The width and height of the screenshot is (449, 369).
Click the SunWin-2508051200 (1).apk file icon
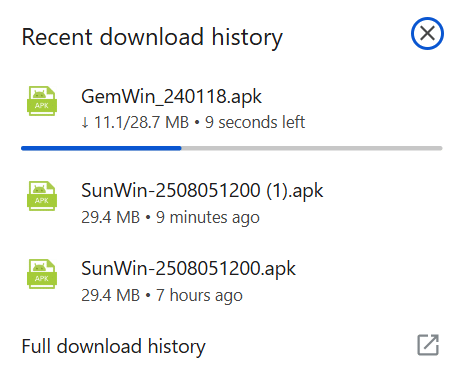coord(42,196)
